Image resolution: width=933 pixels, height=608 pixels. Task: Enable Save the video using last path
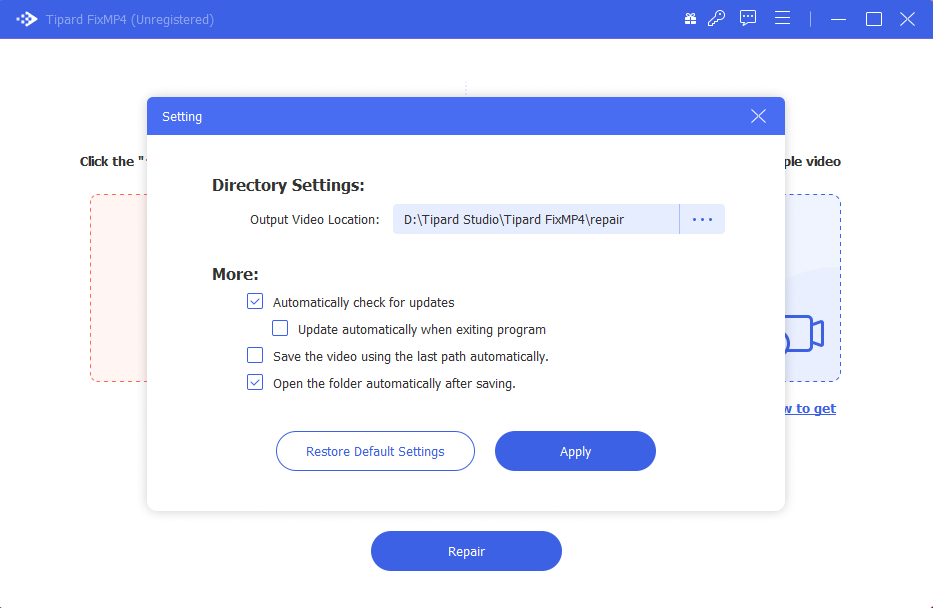click(x=255, y=355)
